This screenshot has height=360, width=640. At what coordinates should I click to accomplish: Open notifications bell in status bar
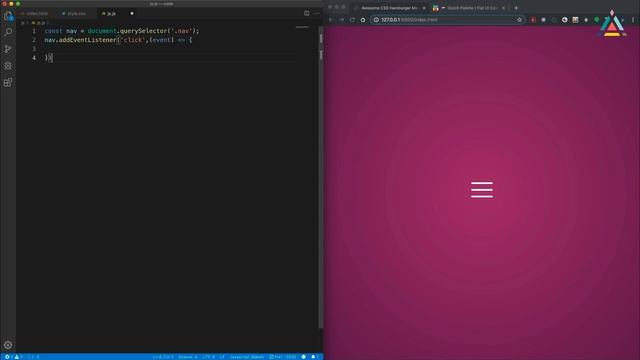pos(314,357)
